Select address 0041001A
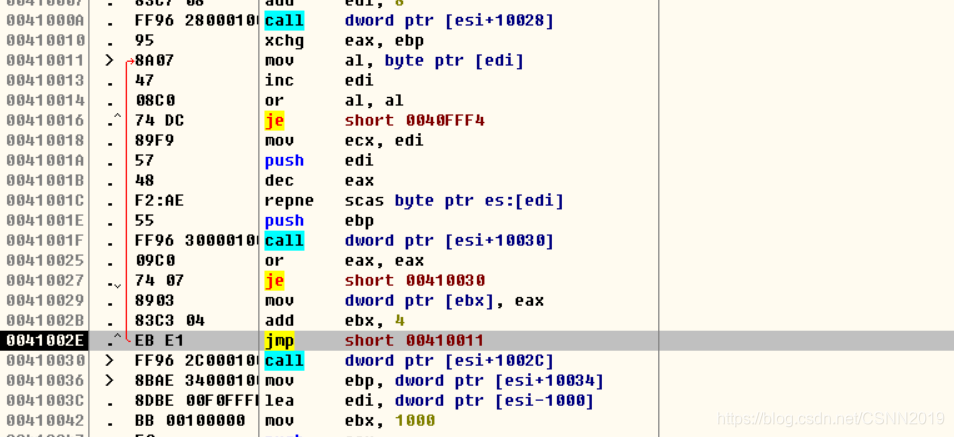The image size is (954, 437). pyautogui.click(x=45, y=161)
